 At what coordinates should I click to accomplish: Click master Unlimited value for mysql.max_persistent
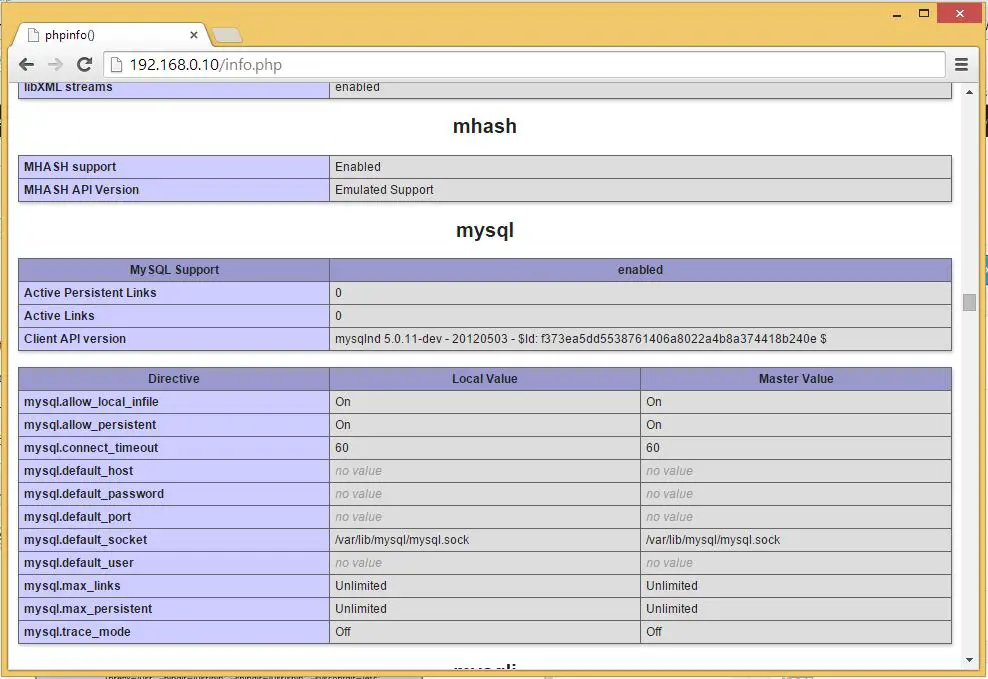(672, 608)
